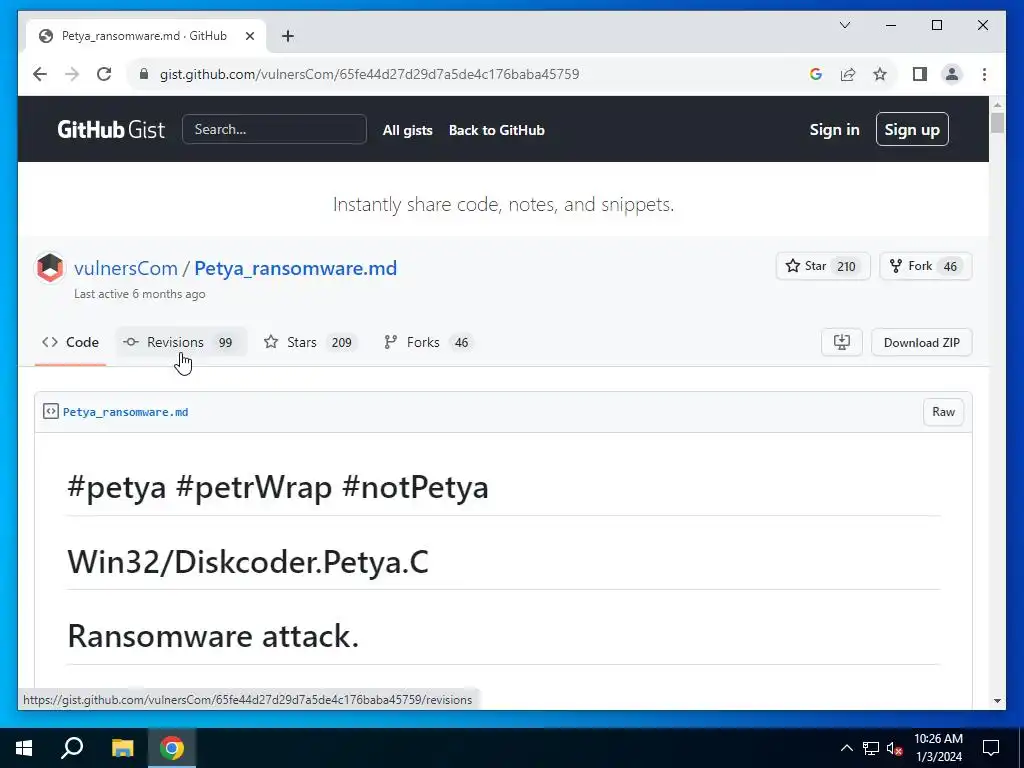Go Back to GitHub
The image size is (1024, 768).
click(x=496, y=130)
